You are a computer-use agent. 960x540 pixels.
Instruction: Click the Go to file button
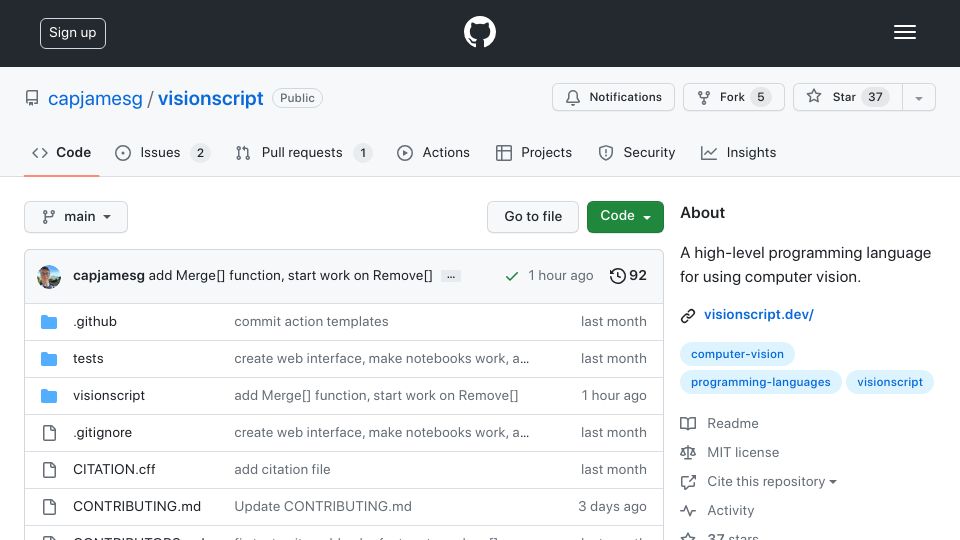pyautogui.click(x=533, y=217)
